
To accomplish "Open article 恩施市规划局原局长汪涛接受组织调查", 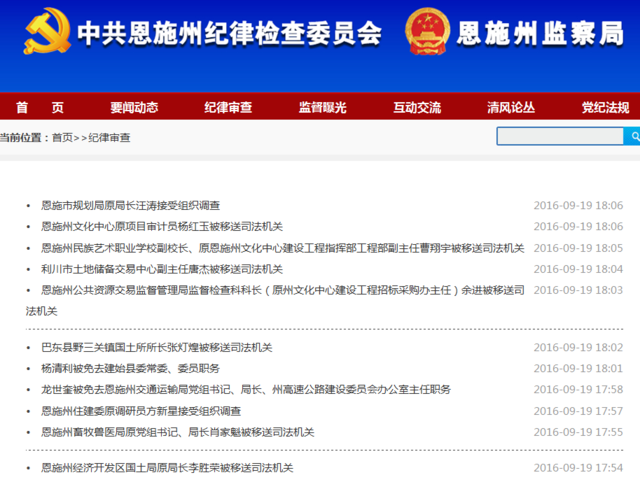I will click(x=131, y=205).
